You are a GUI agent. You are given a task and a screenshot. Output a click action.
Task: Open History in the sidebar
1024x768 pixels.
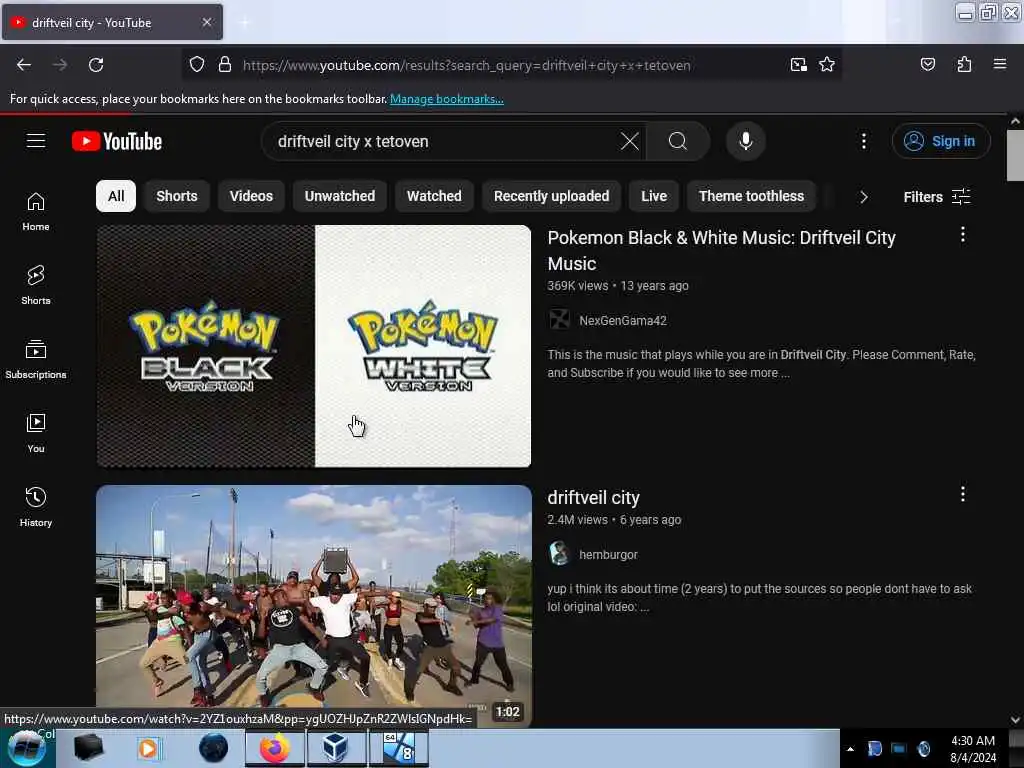(x=36, y=507)
